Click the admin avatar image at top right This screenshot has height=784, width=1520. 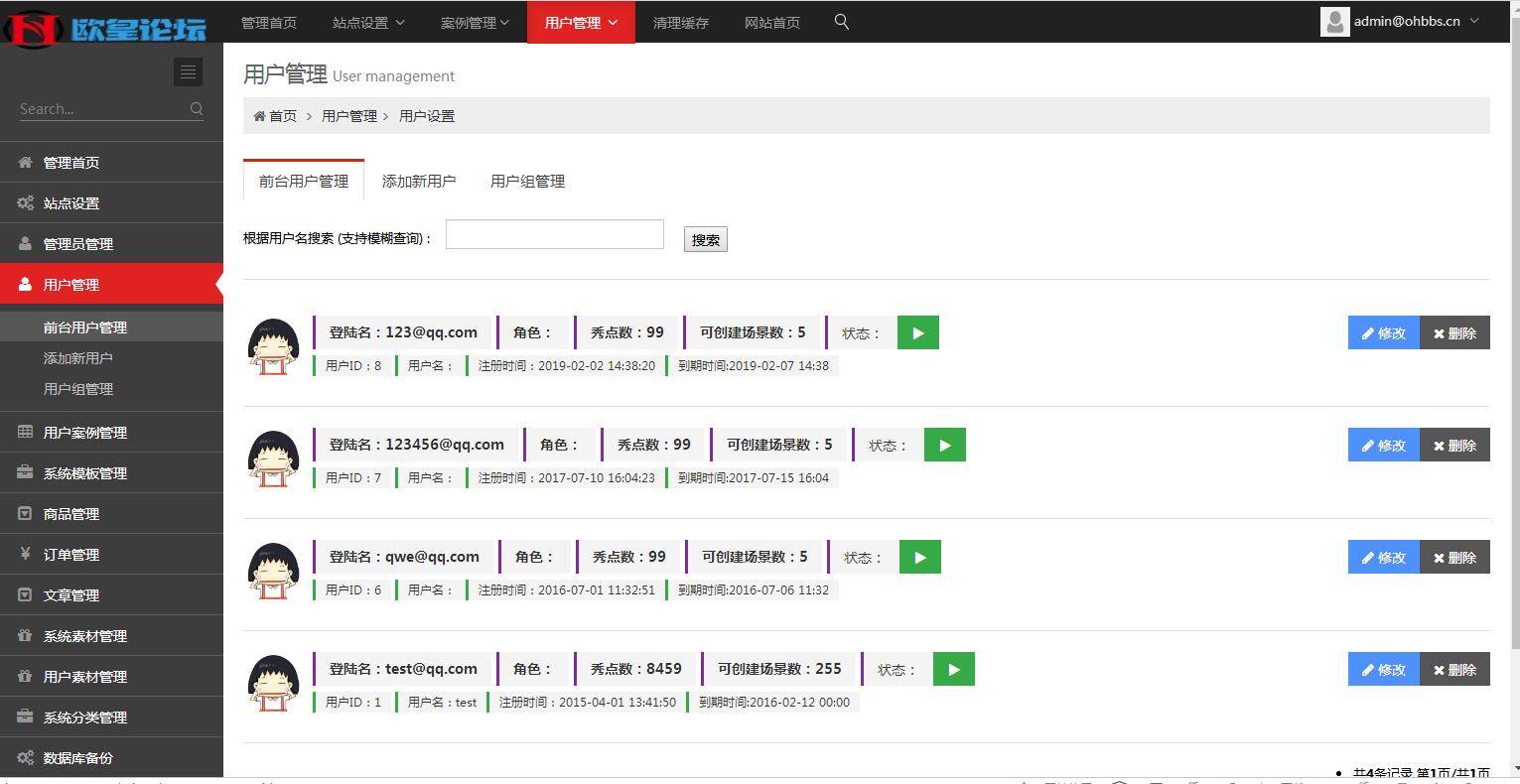1334,21
